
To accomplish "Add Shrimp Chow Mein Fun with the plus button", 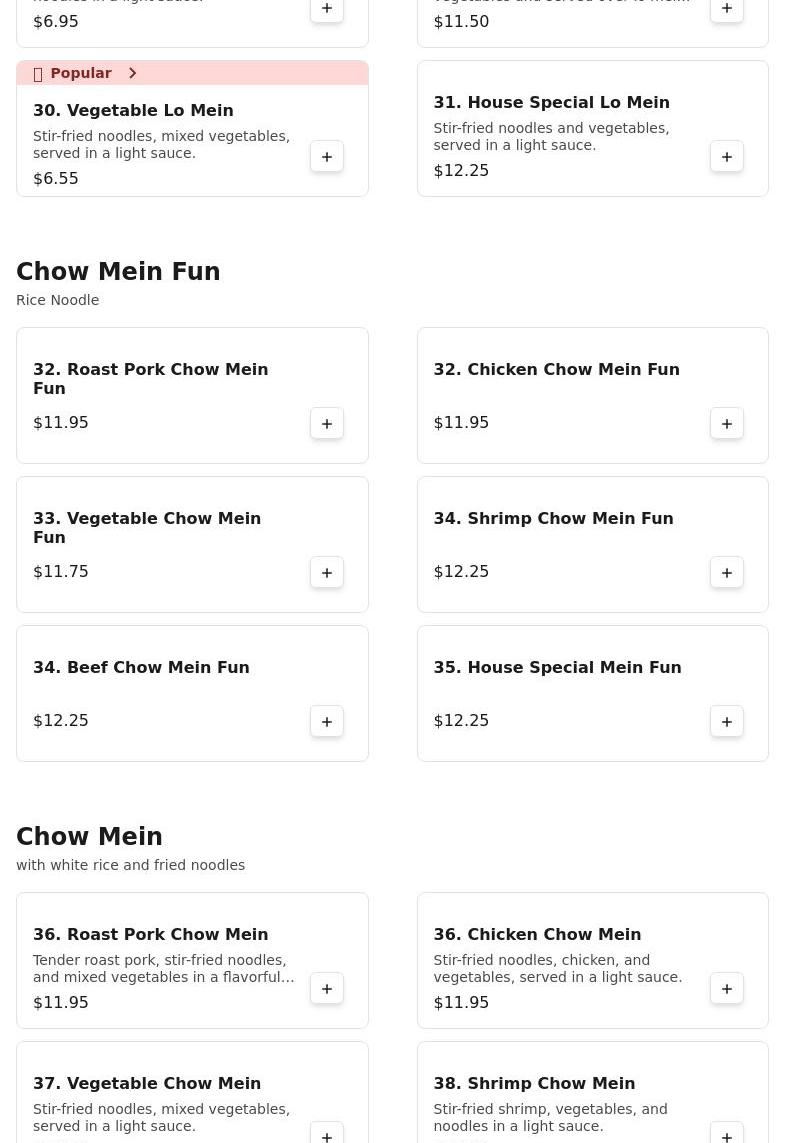I will click(727, 572).
